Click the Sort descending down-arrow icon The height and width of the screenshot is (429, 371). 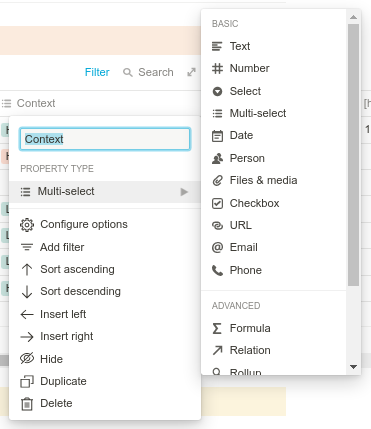(27, 292)
